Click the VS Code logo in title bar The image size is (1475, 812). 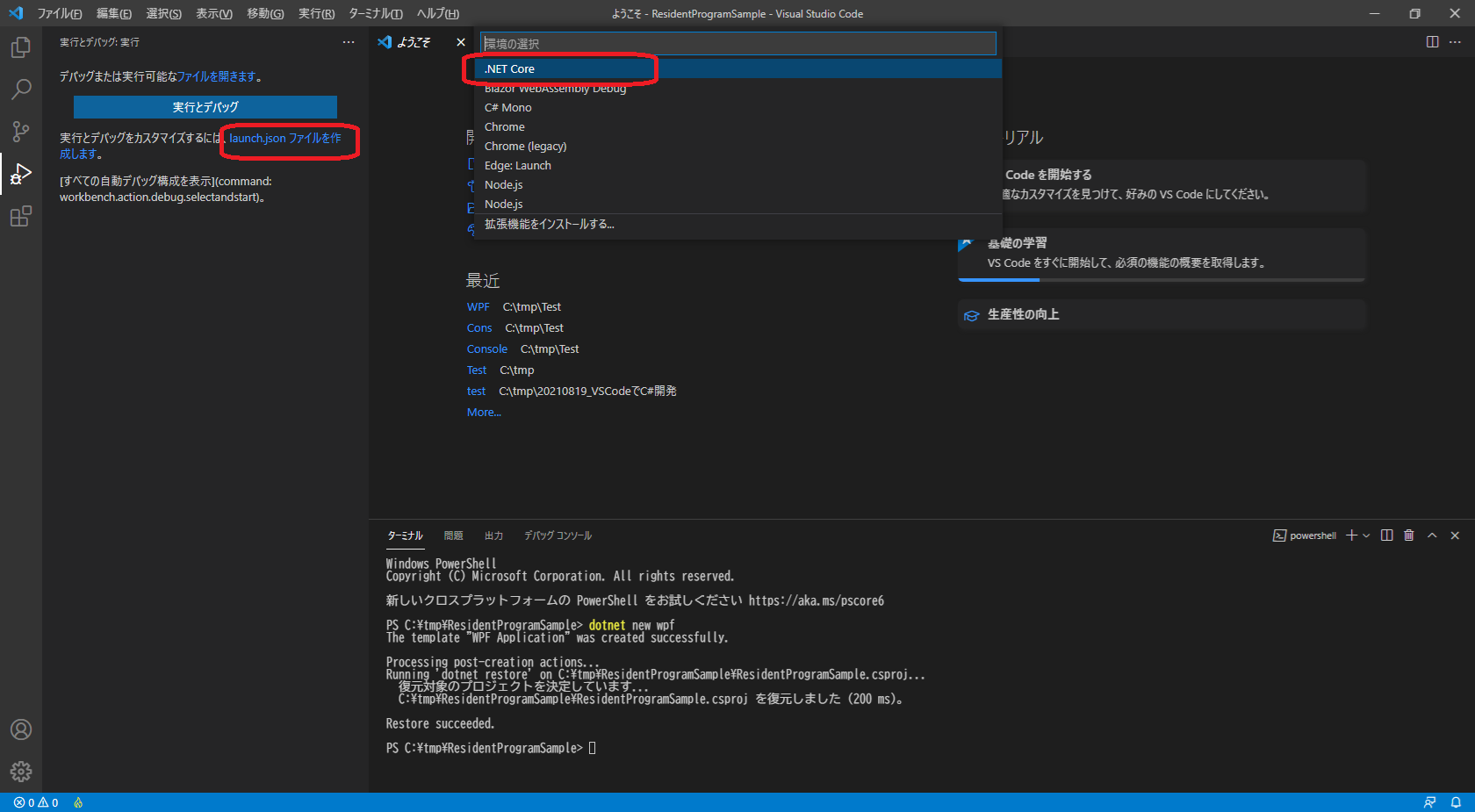(16, 13)
